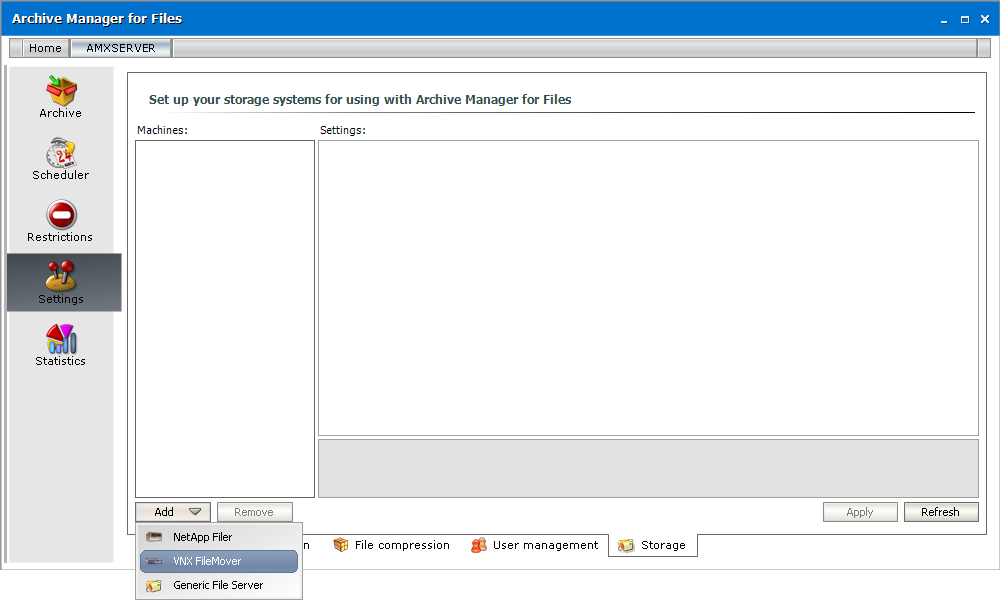Image resolution: width=1000 pixels, height=600 pixels.
Task: Choose NetApp Filer from Add menu
Action: pos(219,537)
